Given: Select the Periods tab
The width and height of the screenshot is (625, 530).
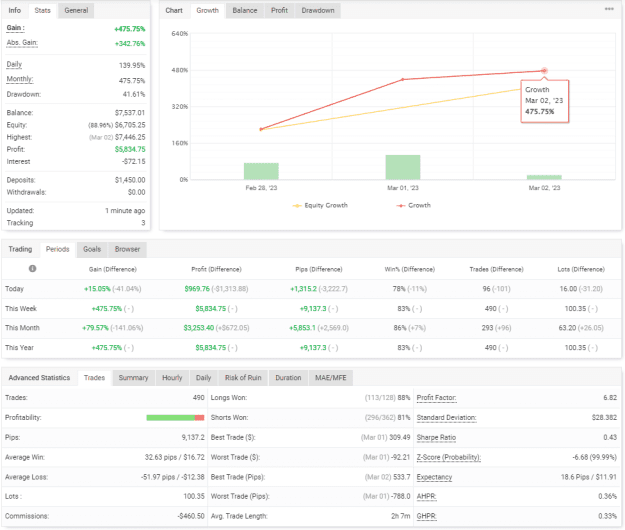Looking at the screenshot, I should [57, 249].
